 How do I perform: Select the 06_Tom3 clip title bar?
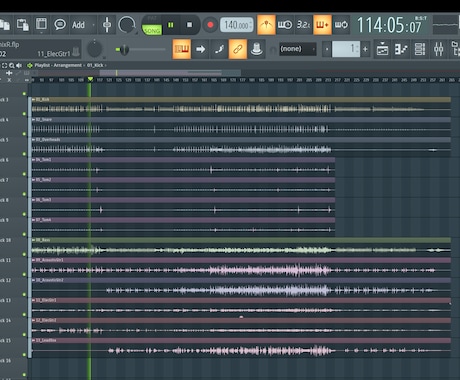(183, 200)
